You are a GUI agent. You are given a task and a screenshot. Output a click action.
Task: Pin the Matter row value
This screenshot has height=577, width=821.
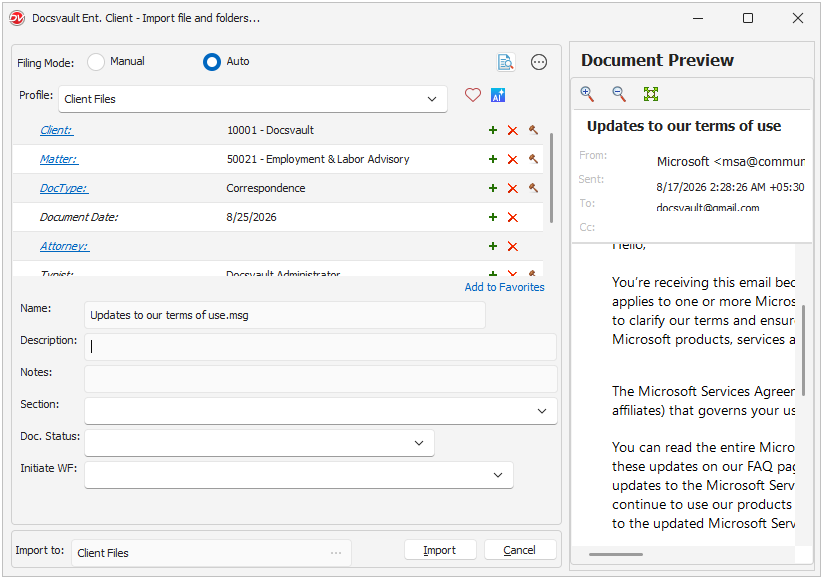pyautogui.click(x=534, y=159)
